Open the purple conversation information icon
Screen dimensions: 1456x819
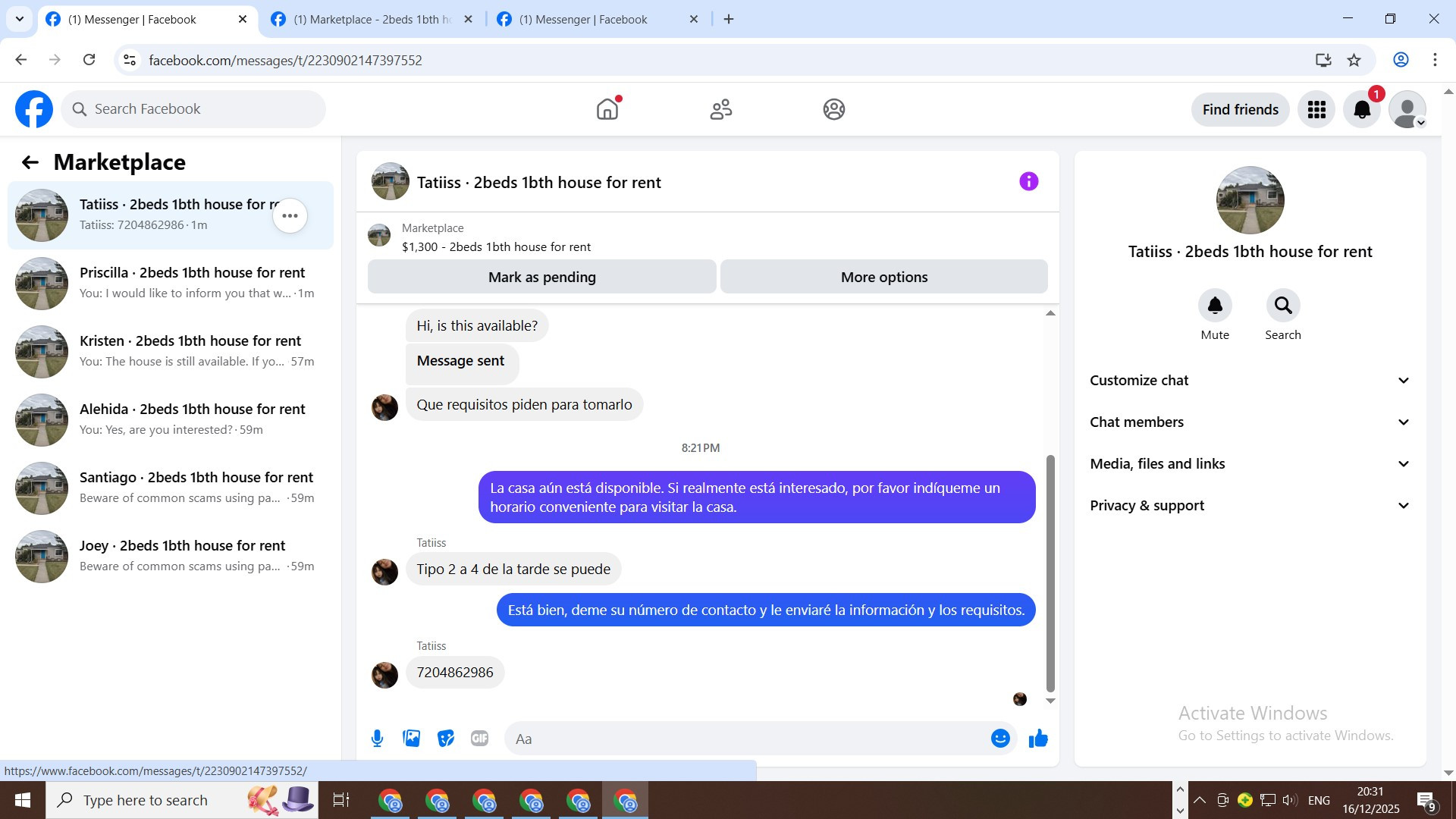point(1028,181)
